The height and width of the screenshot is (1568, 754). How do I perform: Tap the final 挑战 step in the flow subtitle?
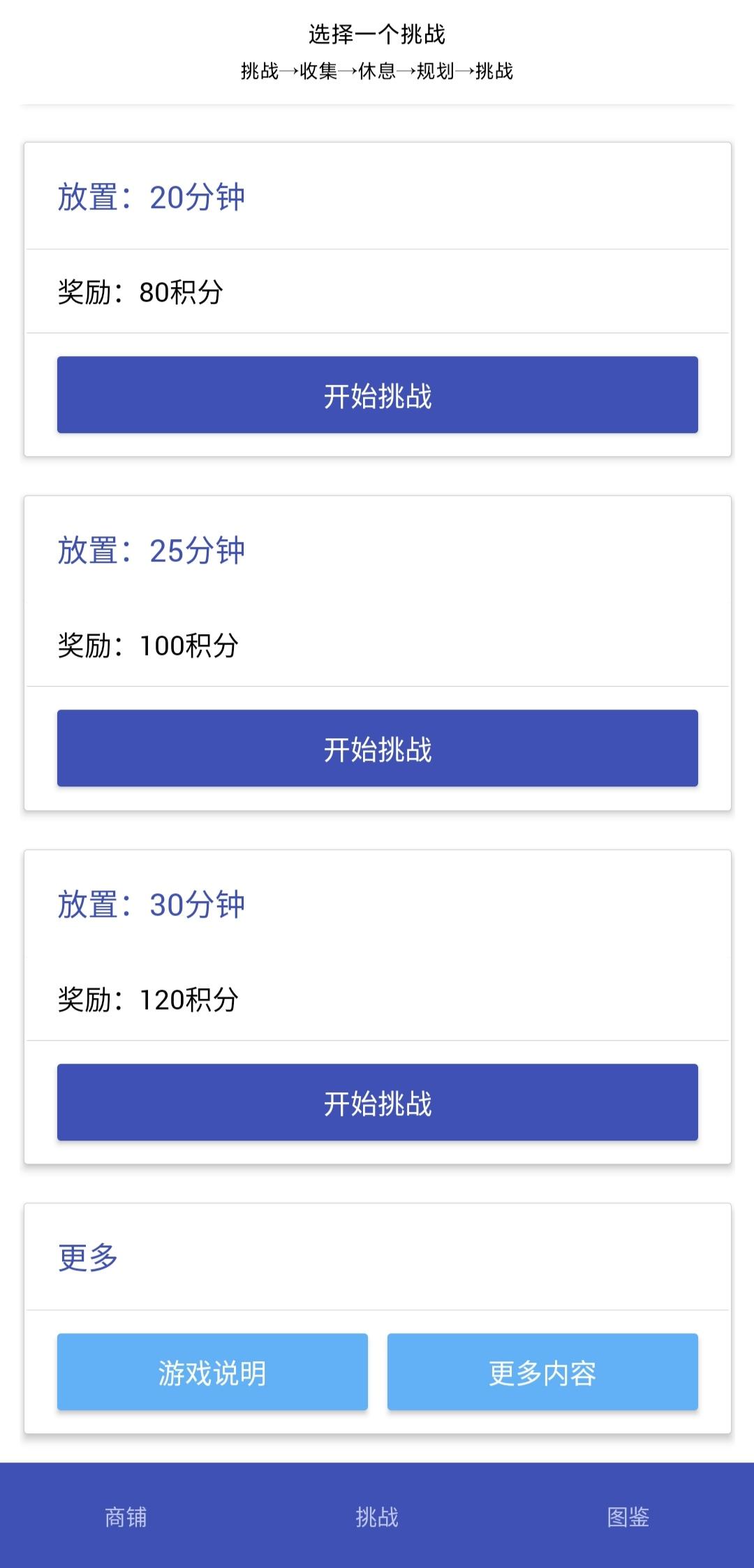[494, 71]
